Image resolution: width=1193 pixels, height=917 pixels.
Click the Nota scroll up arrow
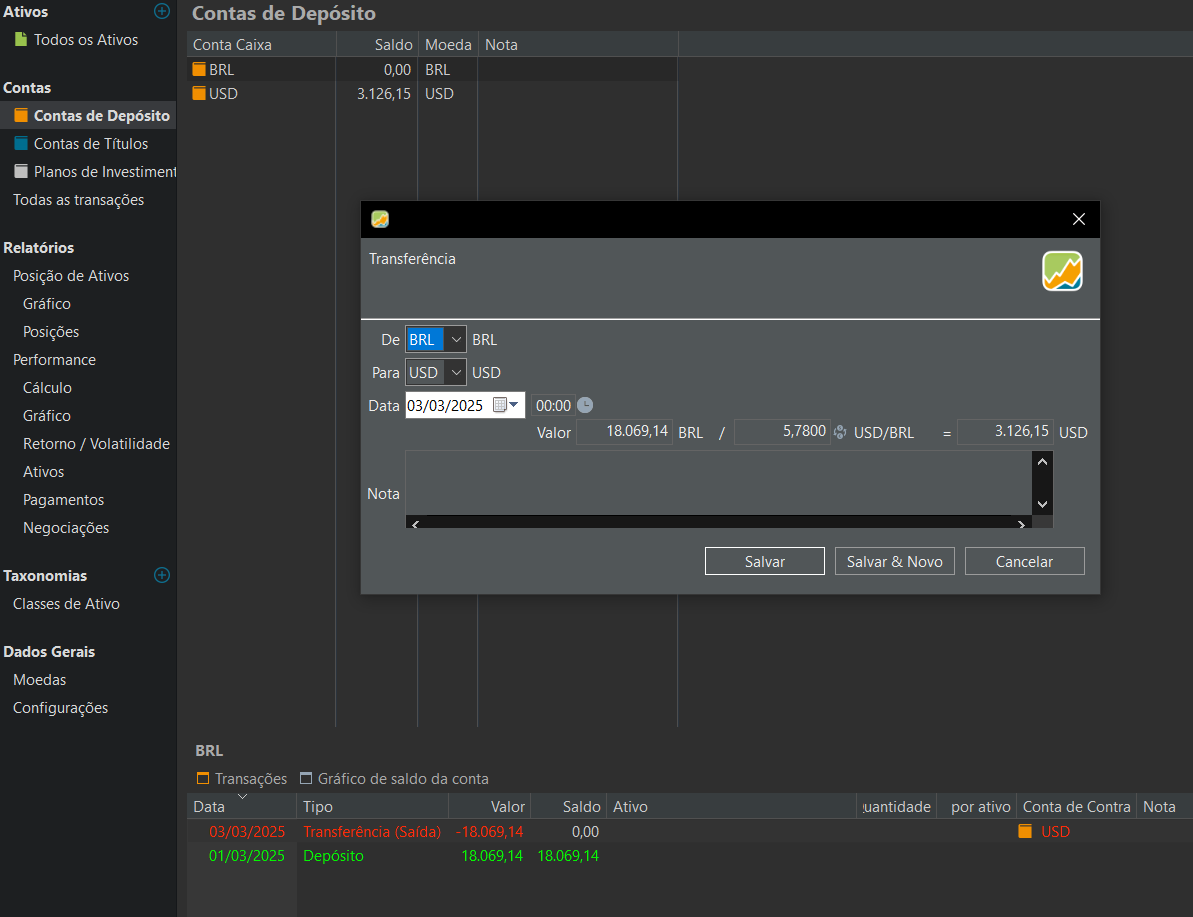point(1042,462)
